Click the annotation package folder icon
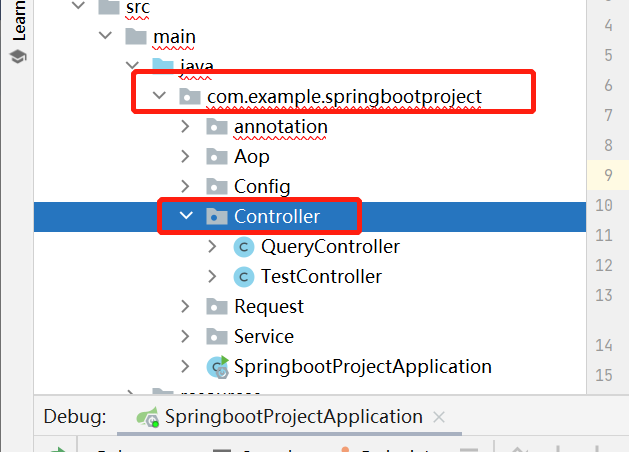Image resolution: width=629 pixels, height=452 pixels. [x=217, y=127]
